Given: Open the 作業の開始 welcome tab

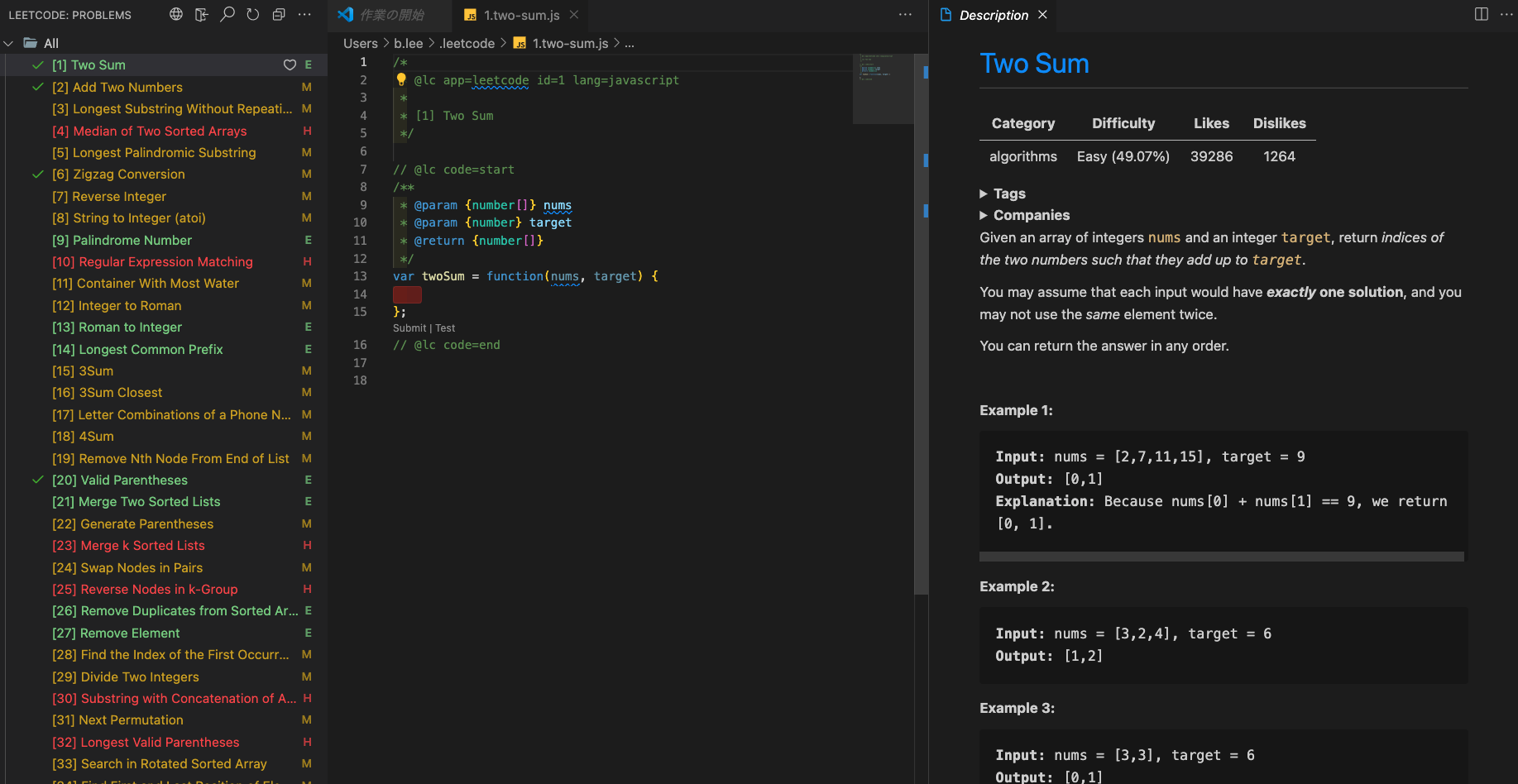Looking at the screenshot, I should click(391, 15).
